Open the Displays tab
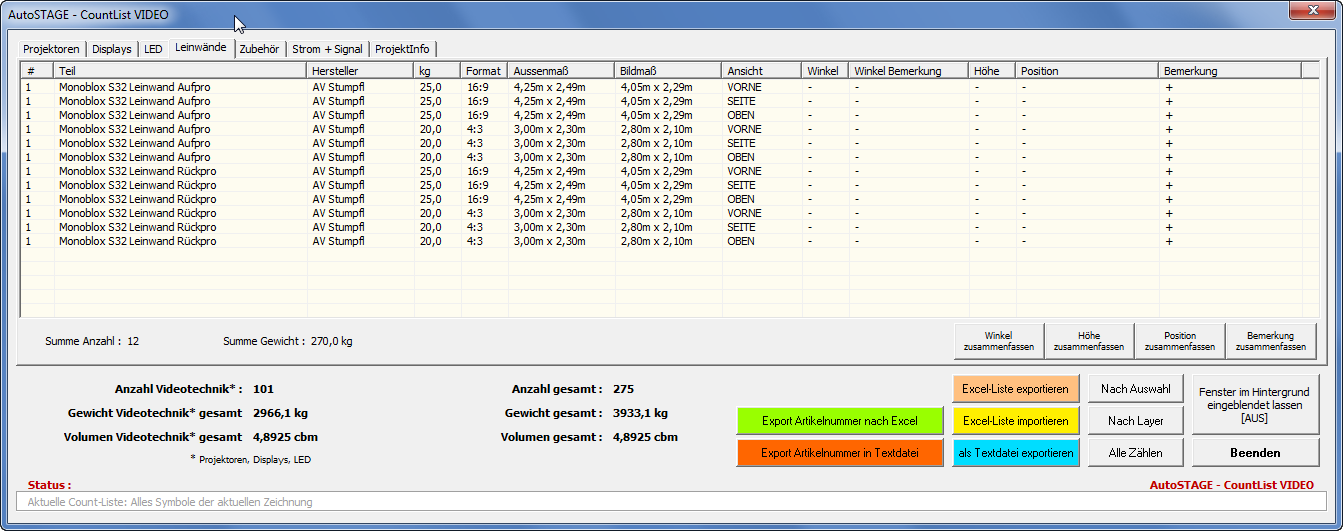Image resolution: width=1343 pixels, height=531 pixels. 112,49
